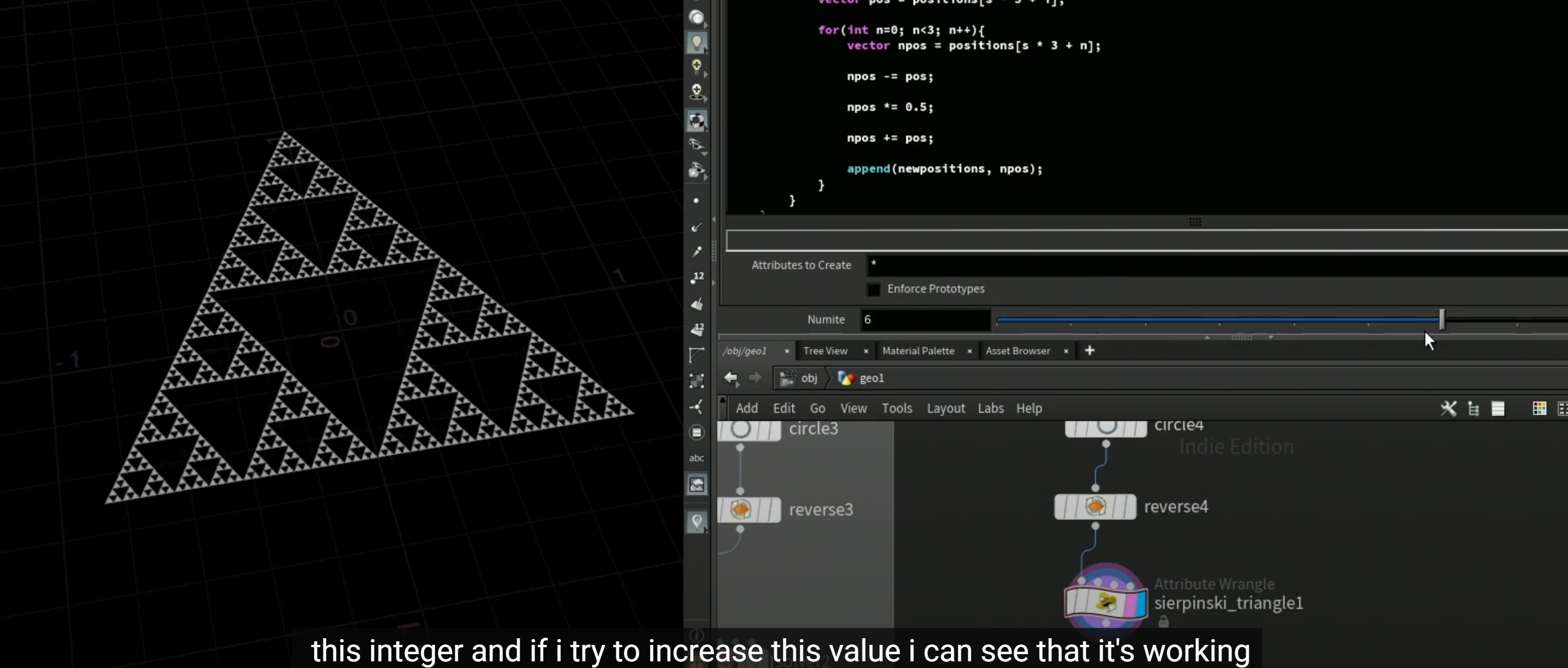
Task: Click the background image display icon
Action: coord(697,485)
